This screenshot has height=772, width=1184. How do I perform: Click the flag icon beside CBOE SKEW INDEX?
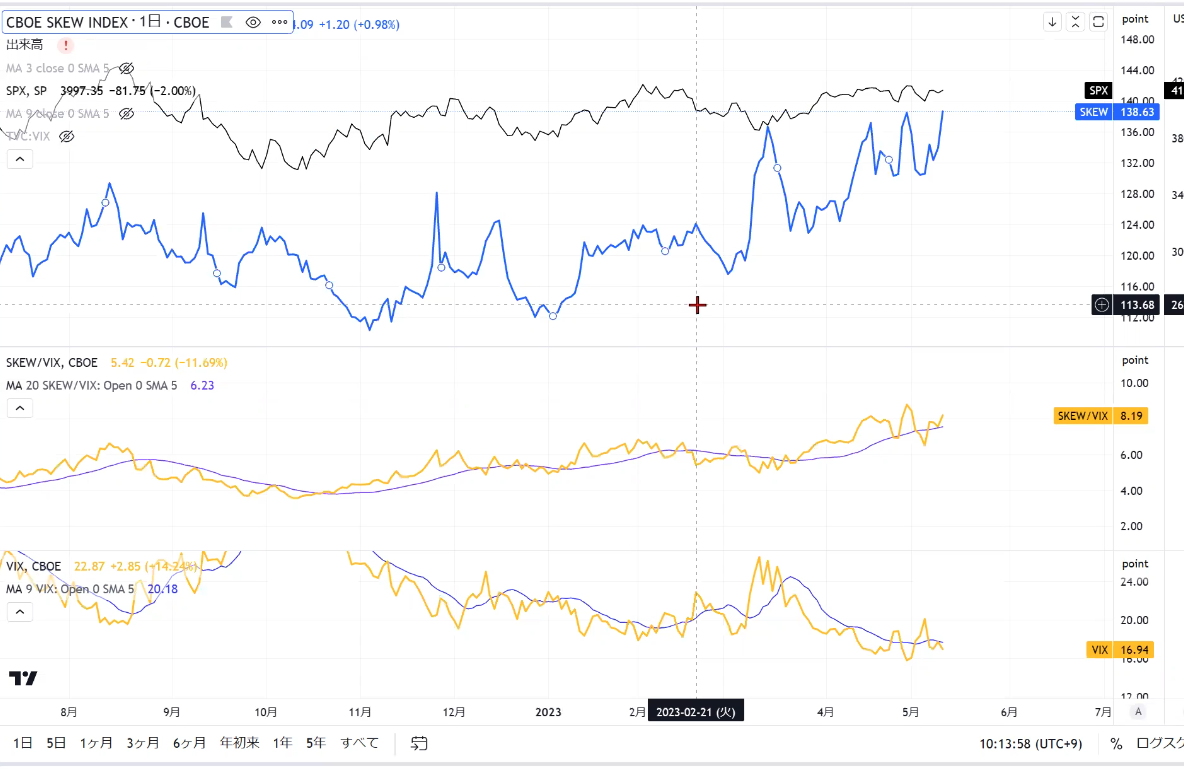227,23
